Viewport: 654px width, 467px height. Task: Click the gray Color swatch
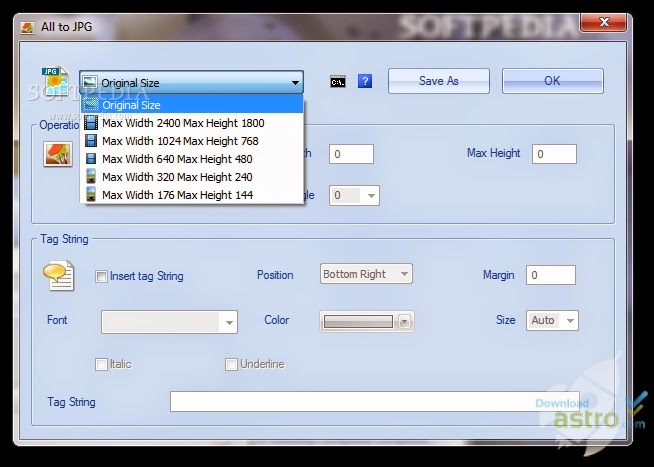coord(358,321)
